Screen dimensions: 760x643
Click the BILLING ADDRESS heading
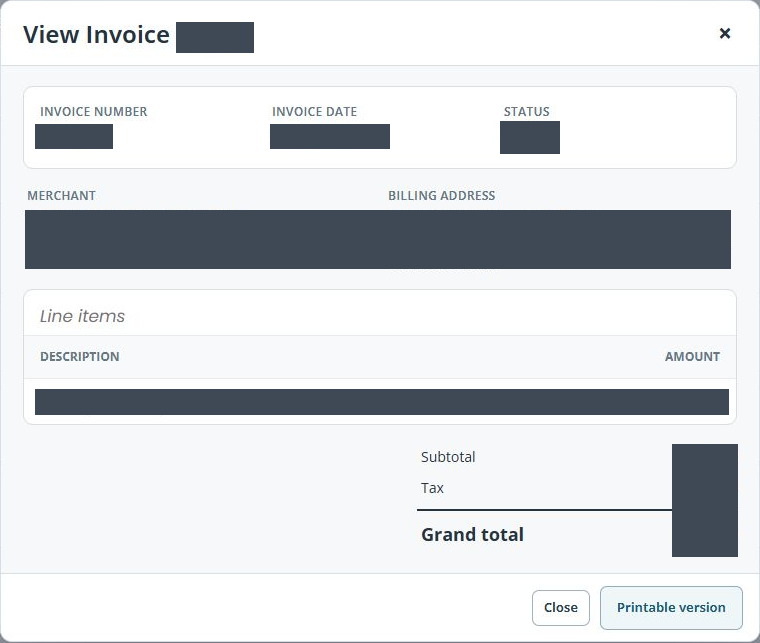tap(442, 195)
